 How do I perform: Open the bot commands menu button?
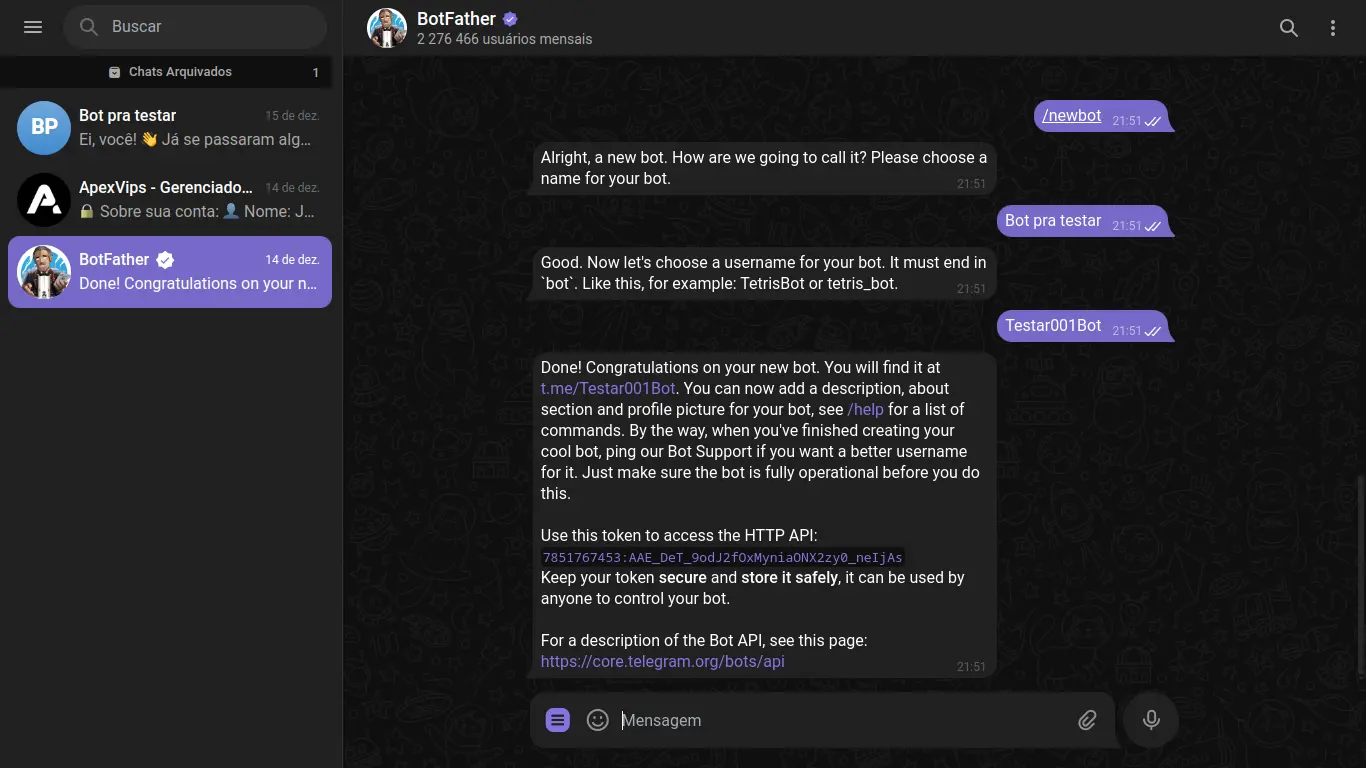(558, 720)
